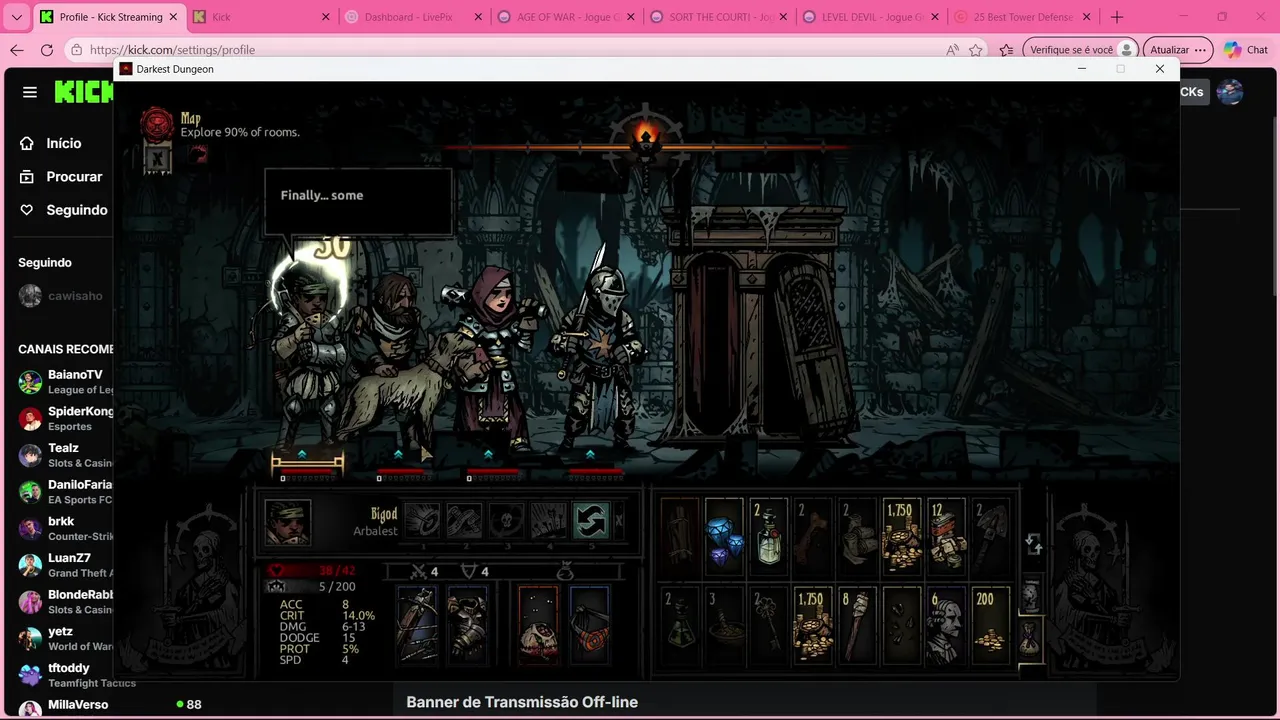Select the bandage rolls in inventory

coord(857,536)
